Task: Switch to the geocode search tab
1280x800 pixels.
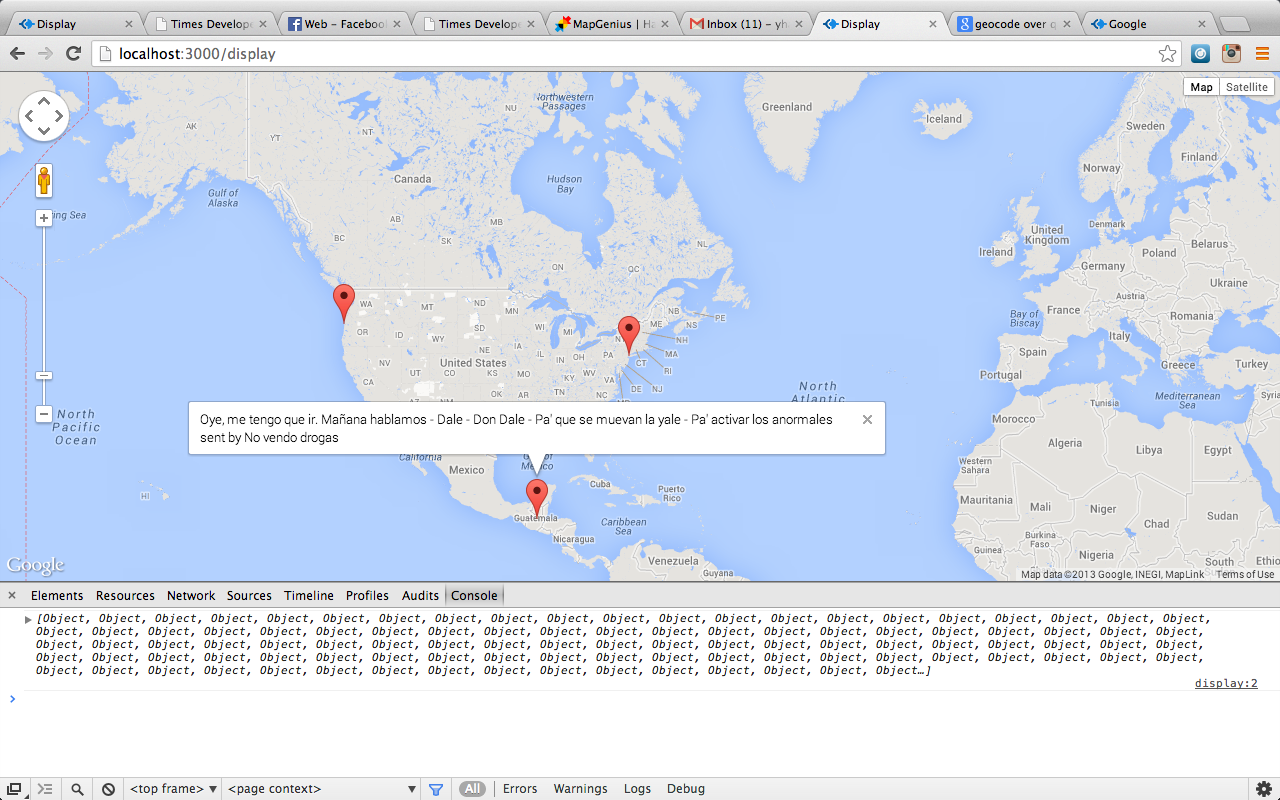Action: click(x=1015, y=24)
